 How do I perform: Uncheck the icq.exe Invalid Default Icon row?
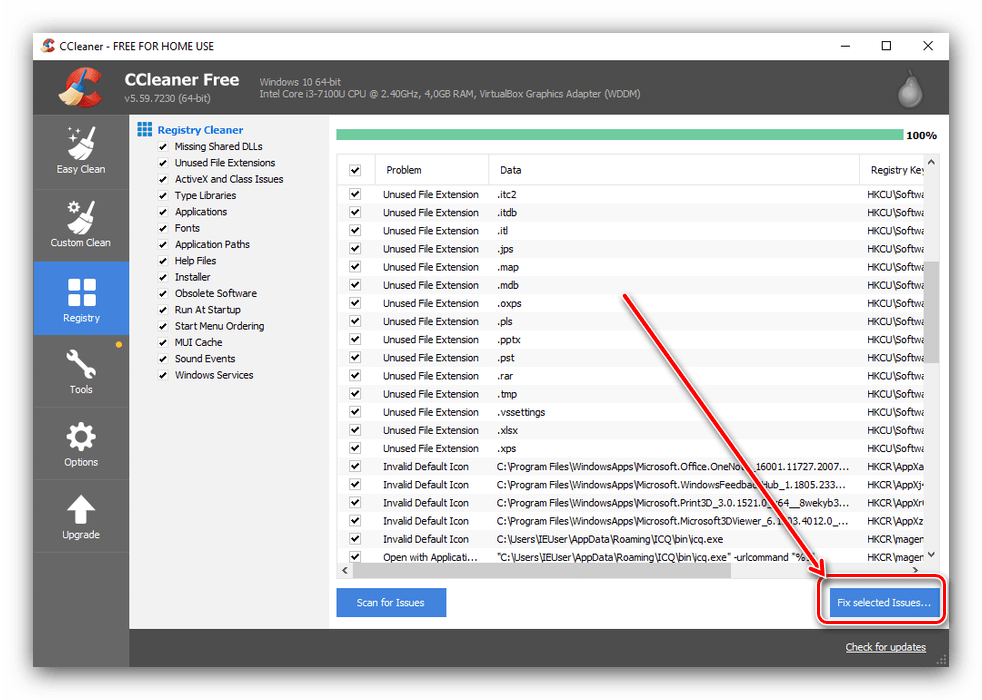click(355, 539)
